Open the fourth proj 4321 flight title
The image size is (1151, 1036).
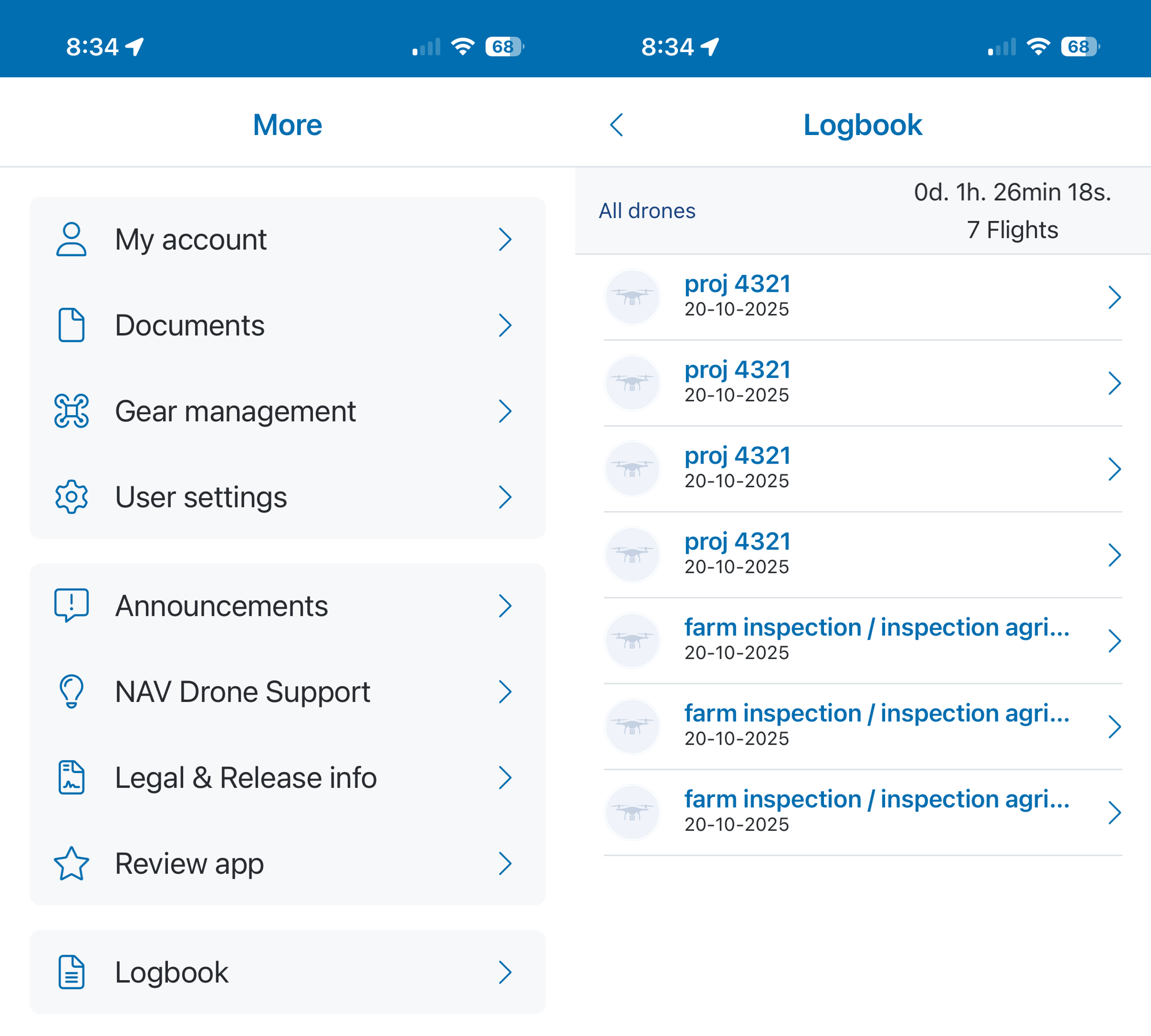738,542
